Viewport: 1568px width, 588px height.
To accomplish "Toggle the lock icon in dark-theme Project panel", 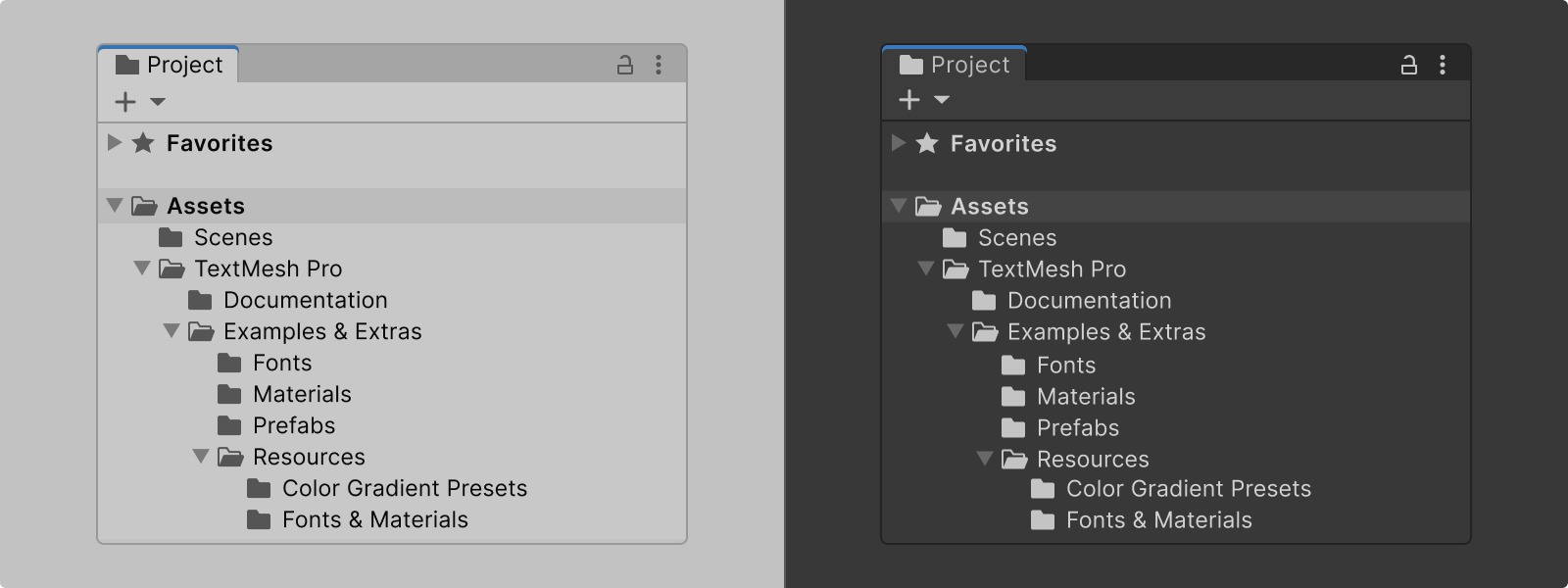I will point(1408,66).
